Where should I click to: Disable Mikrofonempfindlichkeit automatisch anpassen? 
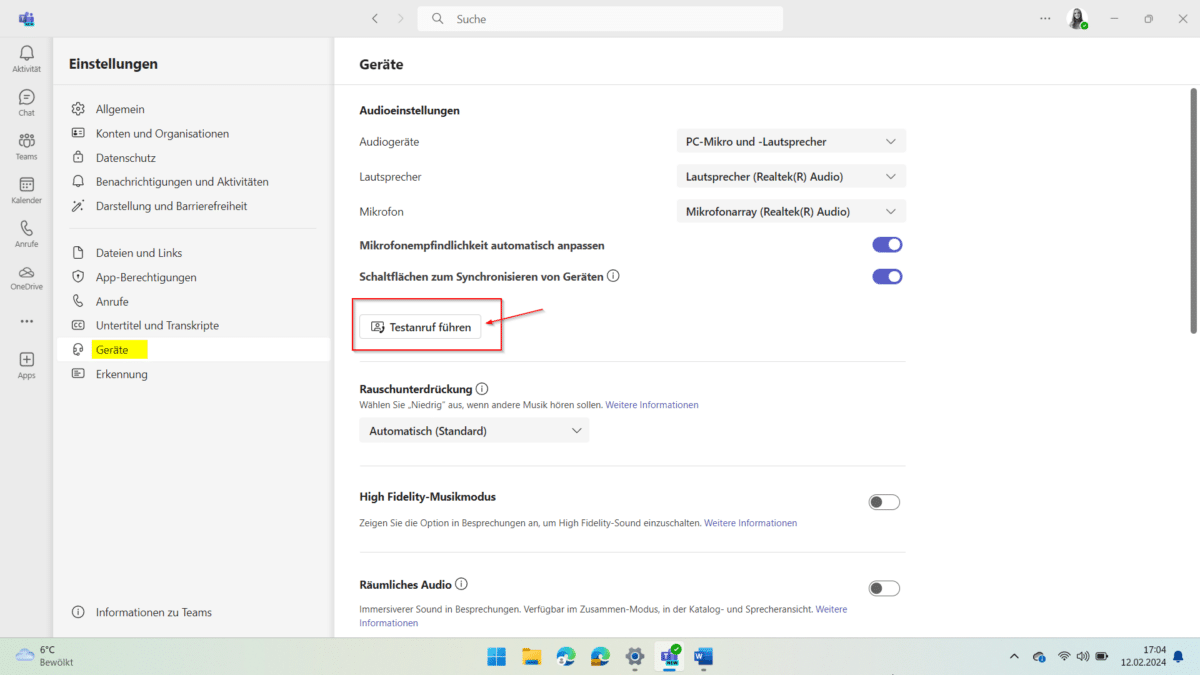click(x=887, y=244)
